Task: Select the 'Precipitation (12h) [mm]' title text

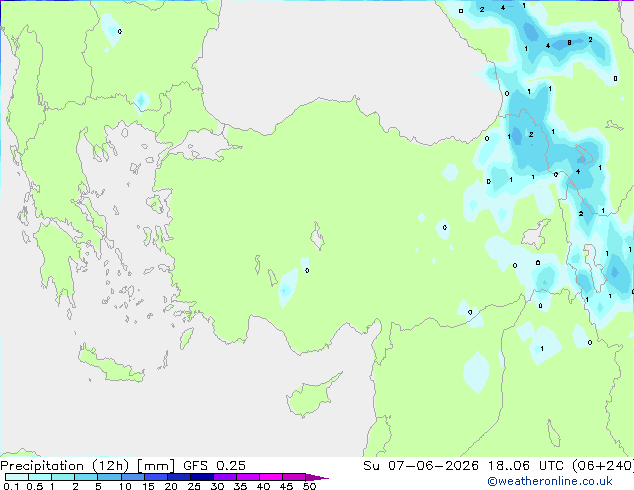Action: tap(88, 466)
